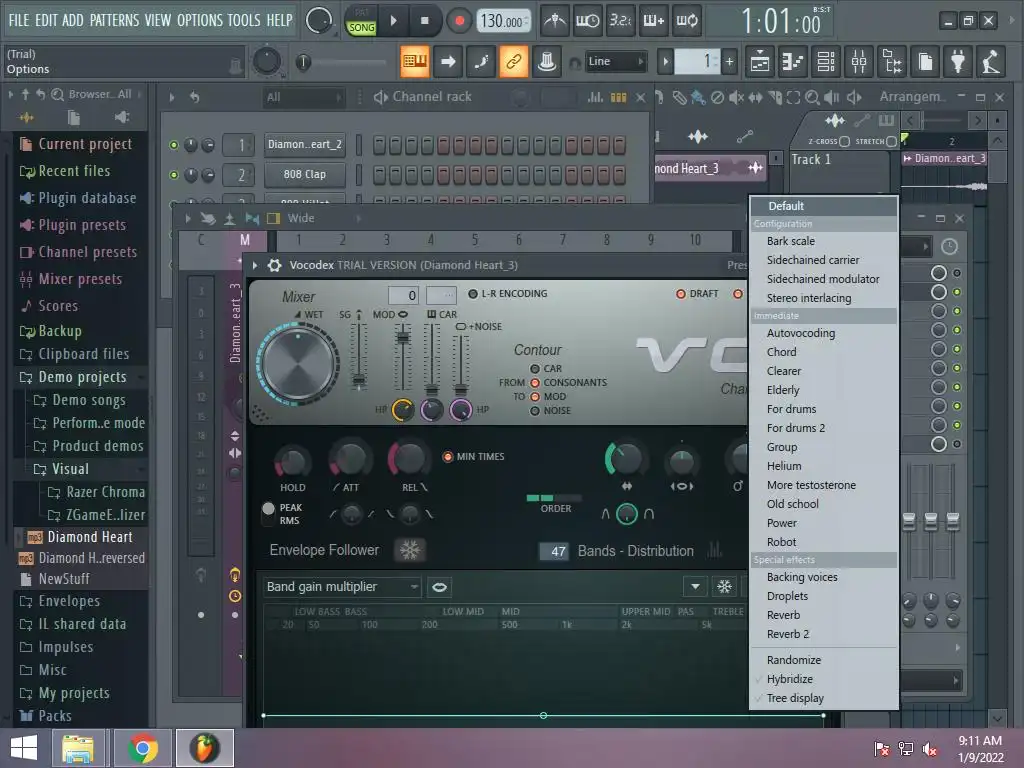Click the Play button in transport

tap(394, 21)
